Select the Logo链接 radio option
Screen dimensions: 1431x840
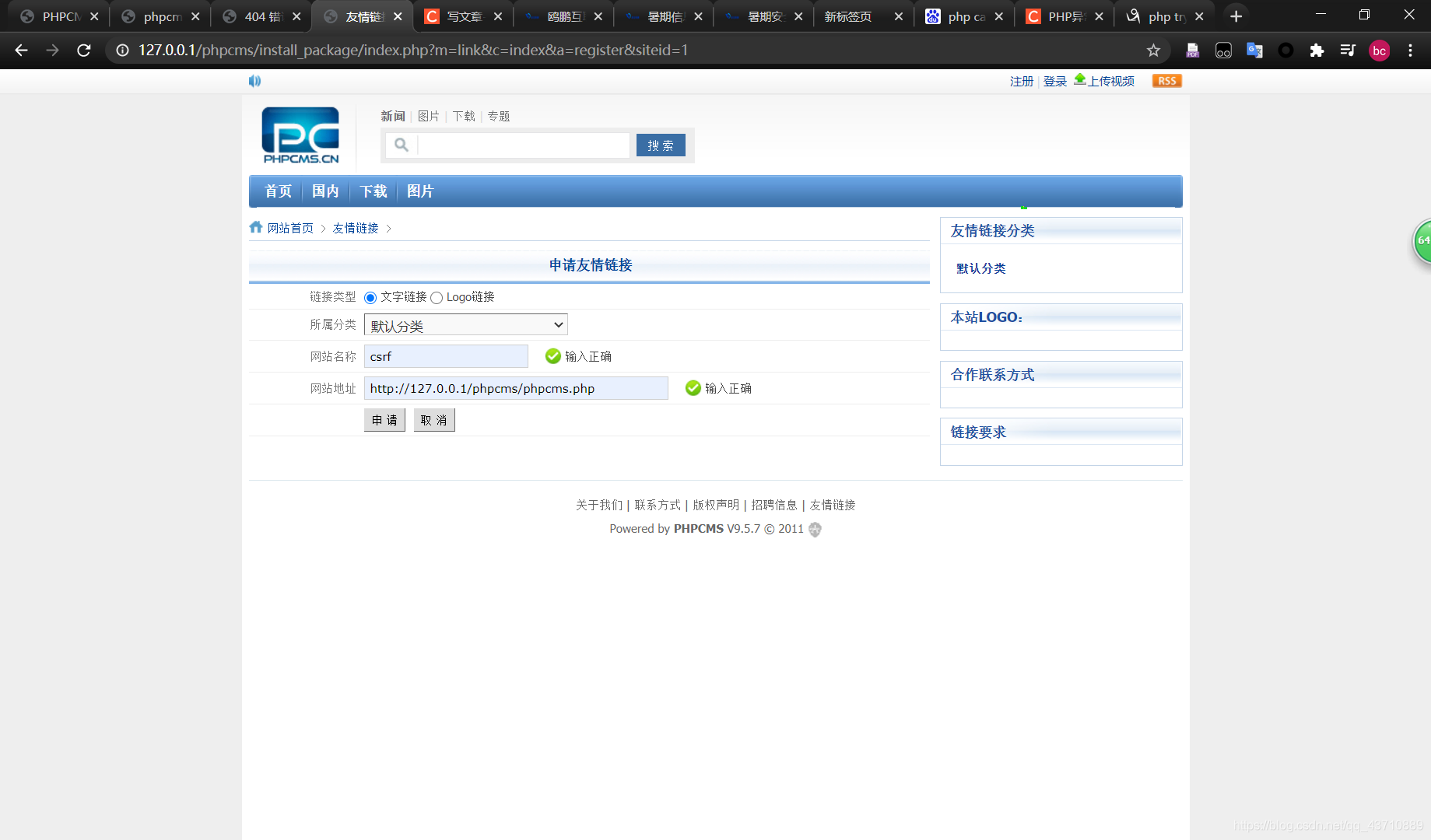pyautogui.click(x=437, y=298)
